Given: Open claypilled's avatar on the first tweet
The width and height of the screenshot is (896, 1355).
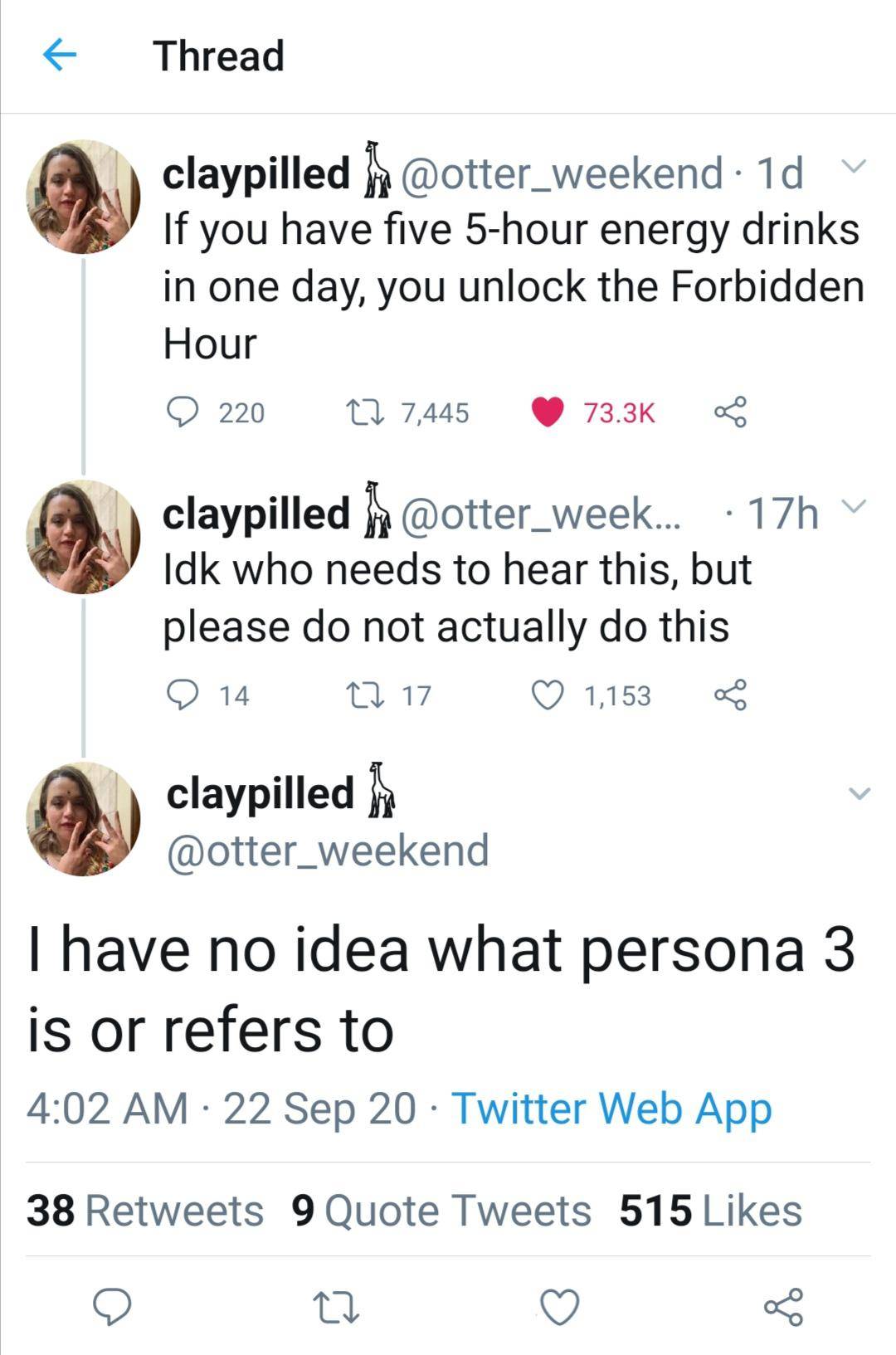Looking at the screenshot, I should coord(83,197).
